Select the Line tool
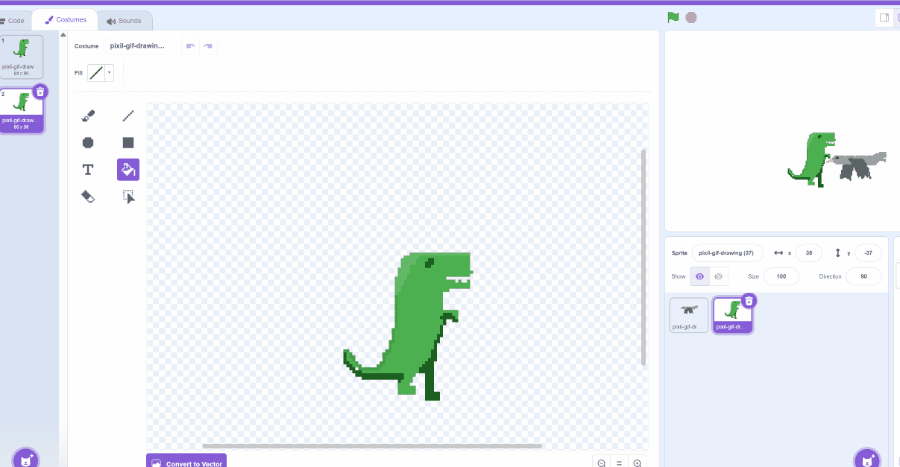This screenshot has width=900, height=467. coord(128,116)
